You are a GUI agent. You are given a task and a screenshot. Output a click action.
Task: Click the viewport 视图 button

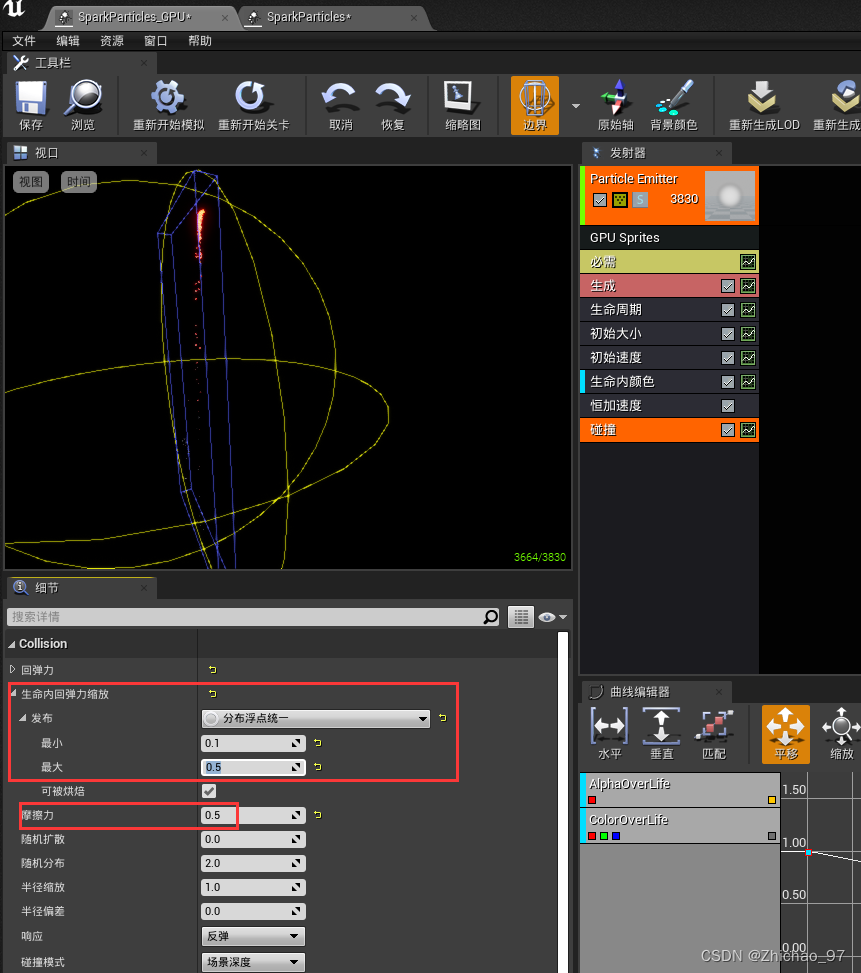pyautogui.click(x=31, y=182)
